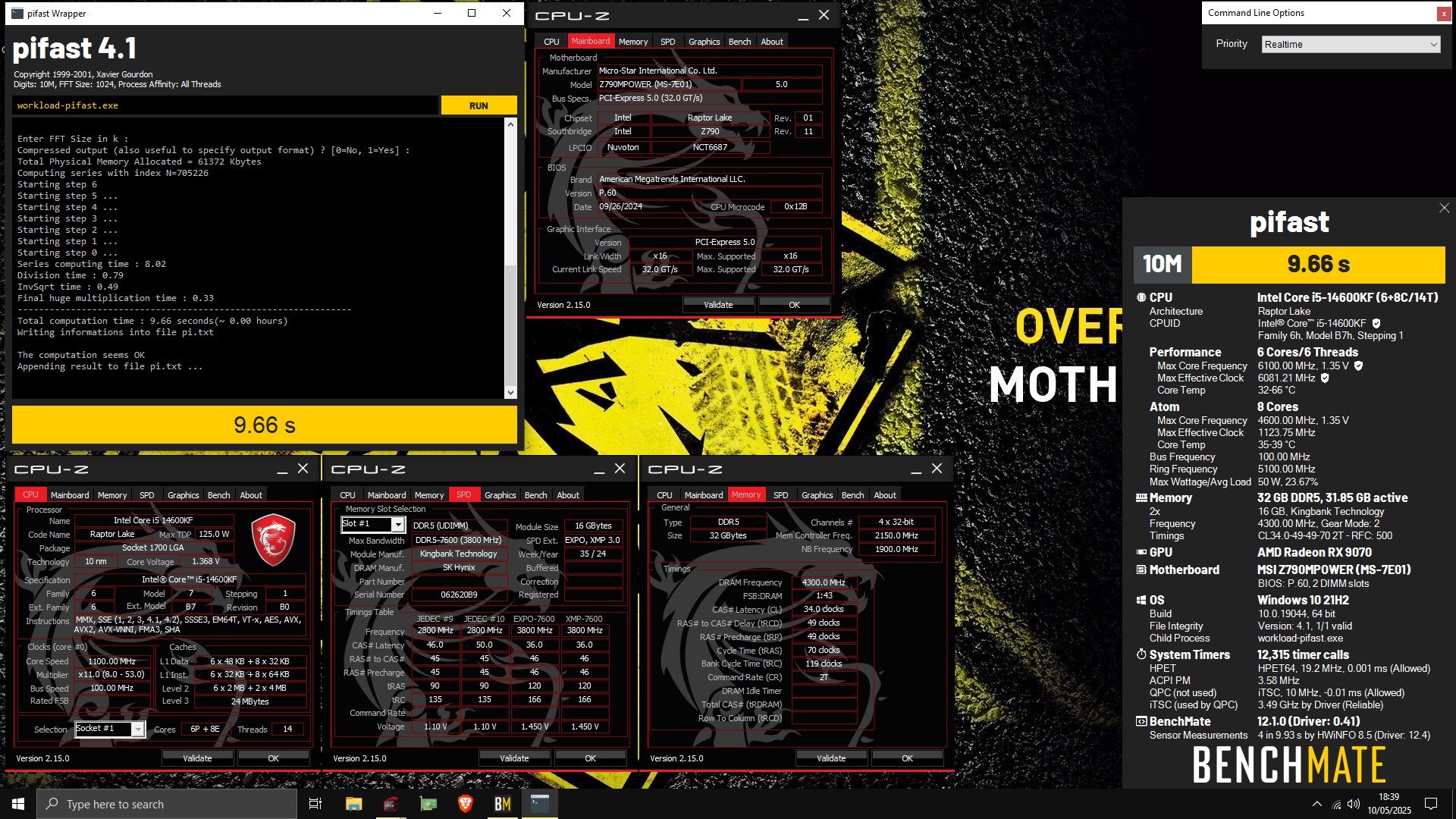Open About tab in Mainboard CPU-Z window
Screen dimensions: 1456x819
point(772,42)
